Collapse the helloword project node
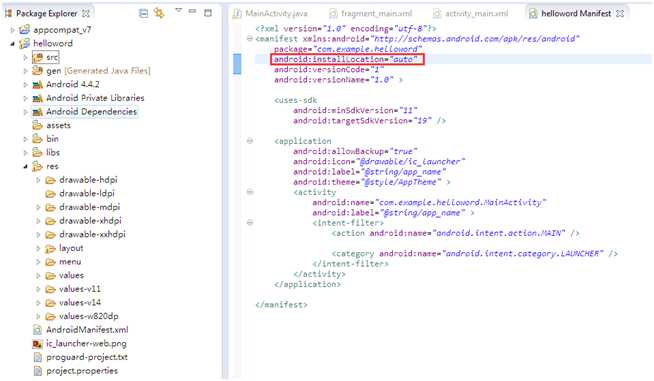Screen dimensions: 654x381 click(x=13, y=44)
